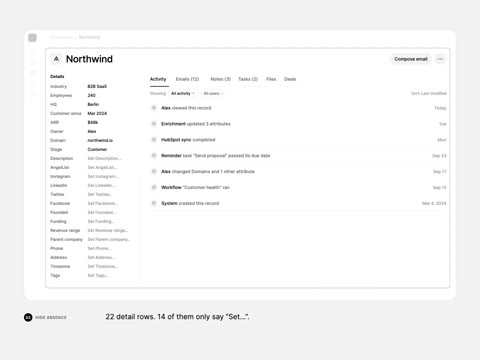Viewport: 480px width, 360px height.
Task: Click icon beside 'HubSpot sync completed'
Action: [154, 140]
